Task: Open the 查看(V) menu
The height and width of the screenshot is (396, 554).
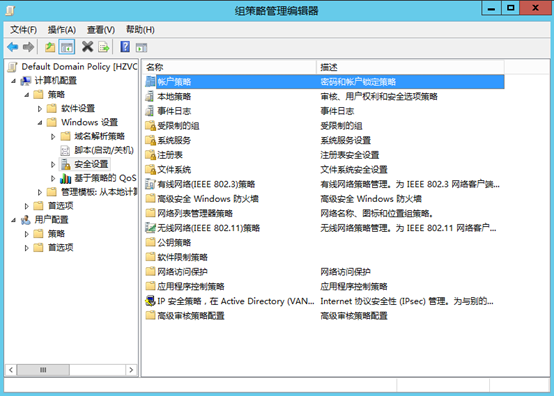Action: tap(101, 30)
